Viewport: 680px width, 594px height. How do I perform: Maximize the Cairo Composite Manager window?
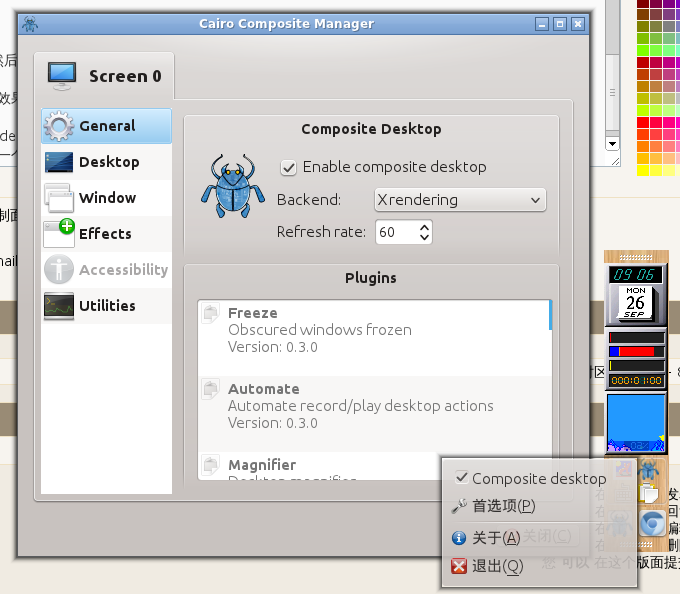click(x=560, y=24)
